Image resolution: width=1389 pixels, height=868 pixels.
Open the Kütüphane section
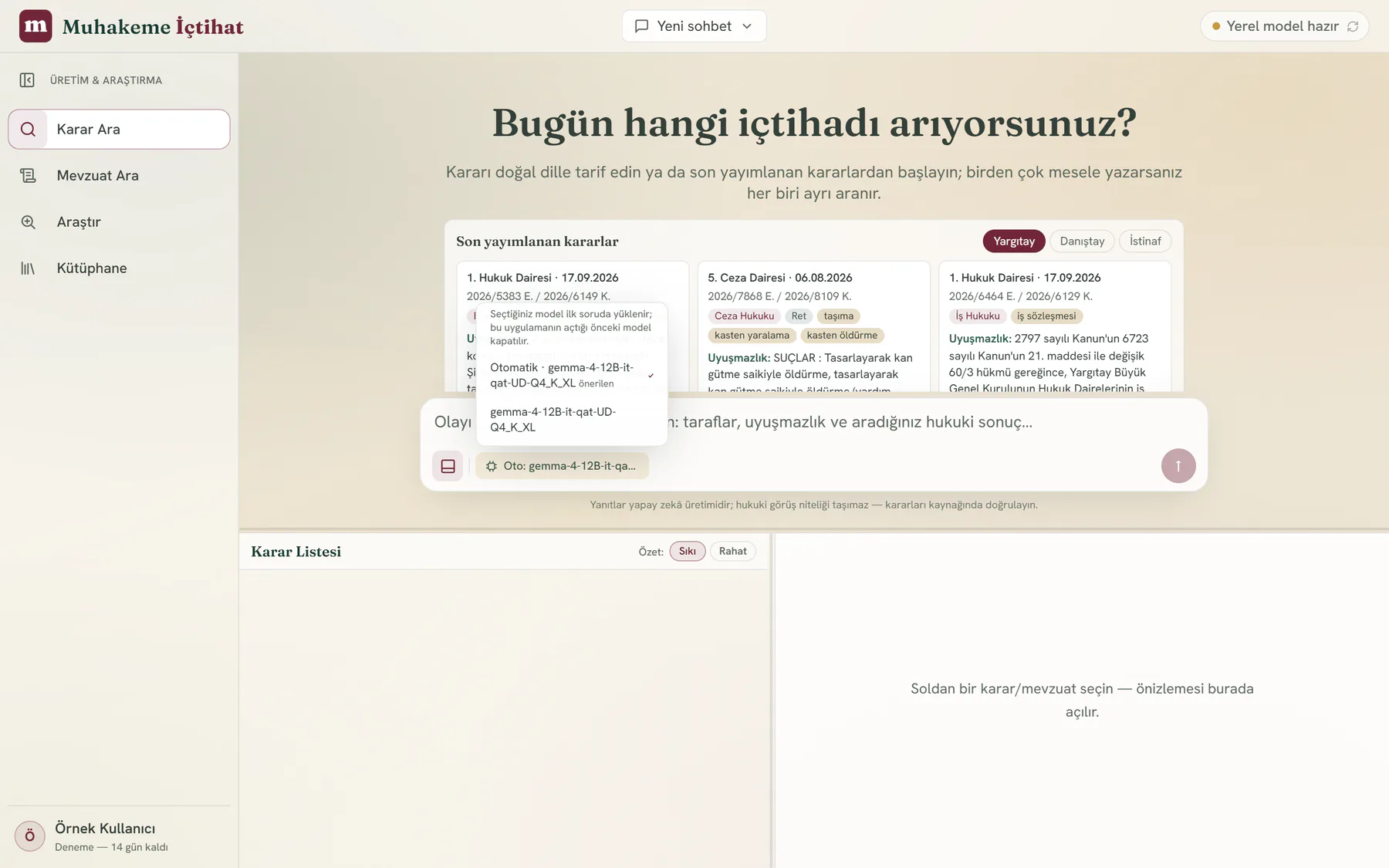pyautogui.click(x=119, y=269)
